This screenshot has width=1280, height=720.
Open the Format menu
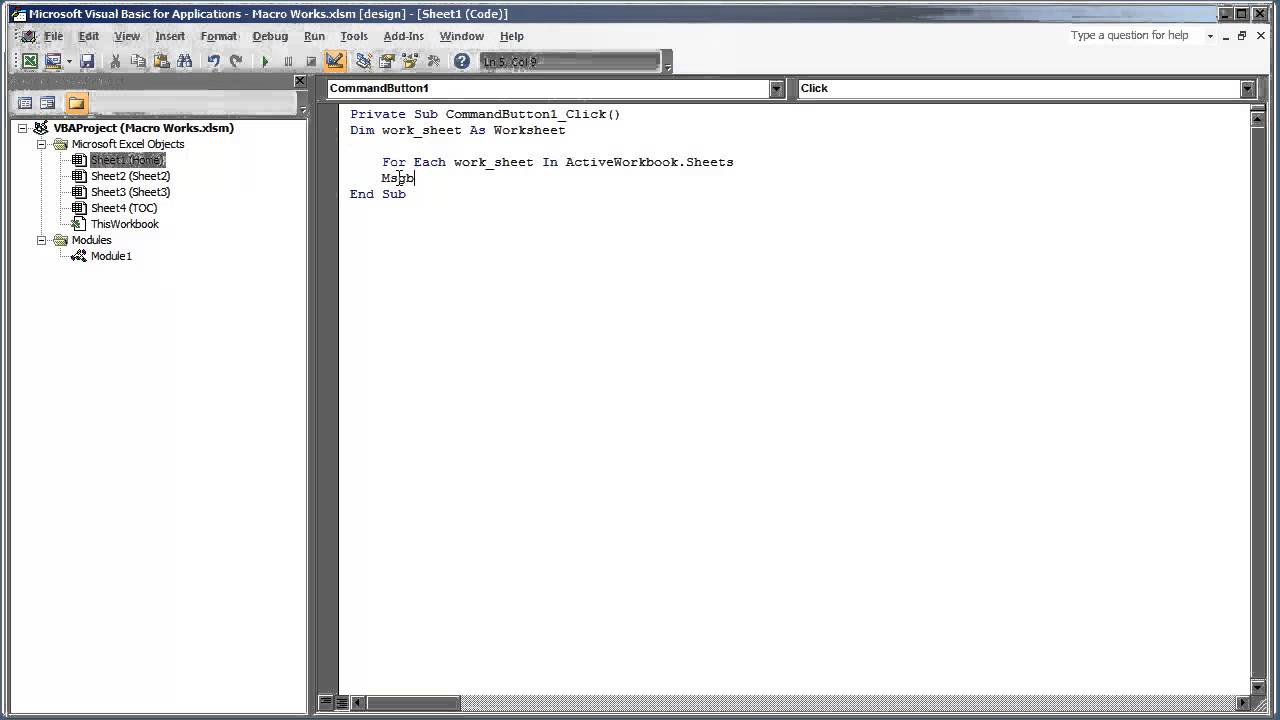pos(219,36)
